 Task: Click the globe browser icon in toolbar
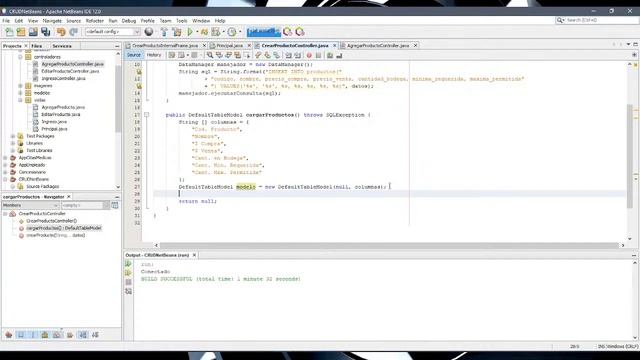pyautogui.click(x=149, y=32)
